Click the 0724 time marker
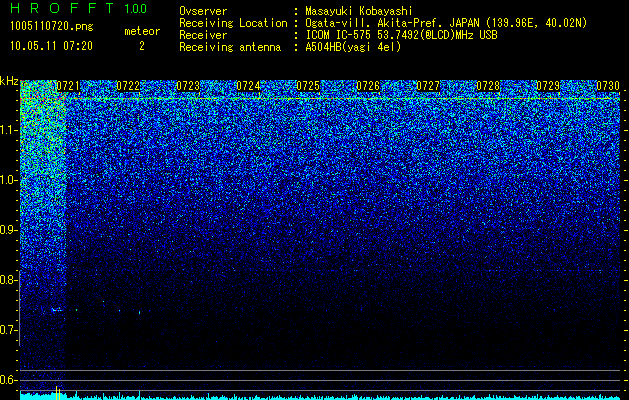 [248, 86]
